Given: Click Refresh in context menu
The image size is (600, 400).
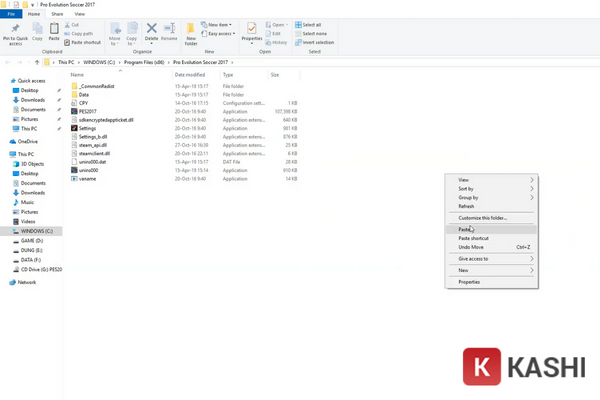Looking at the screenshot, I should [491, 206].
